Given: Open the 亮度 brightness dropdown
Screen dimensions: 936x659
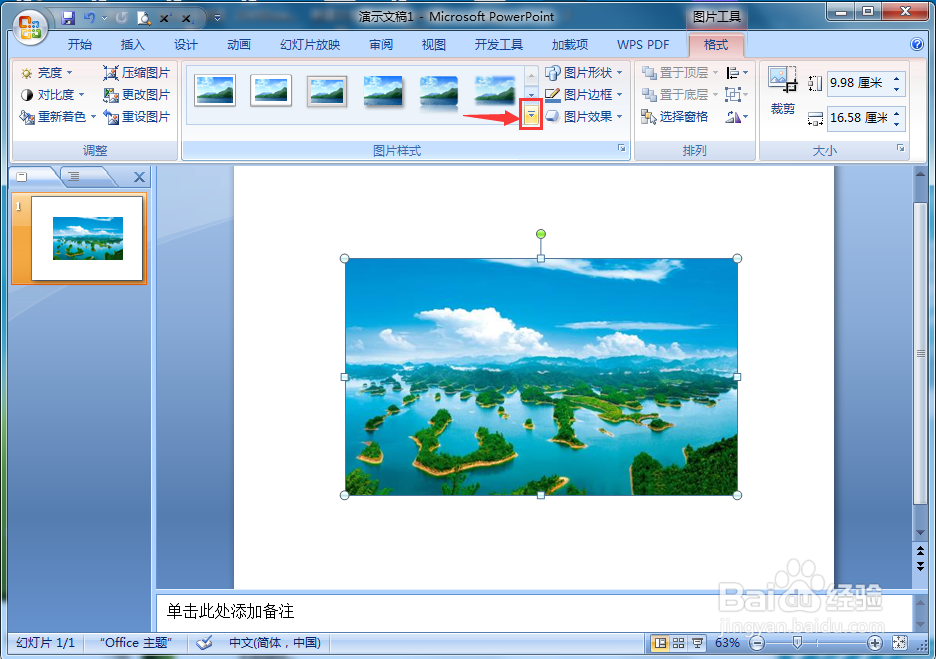Looking at the screenshot, I should tap(46, 73).
